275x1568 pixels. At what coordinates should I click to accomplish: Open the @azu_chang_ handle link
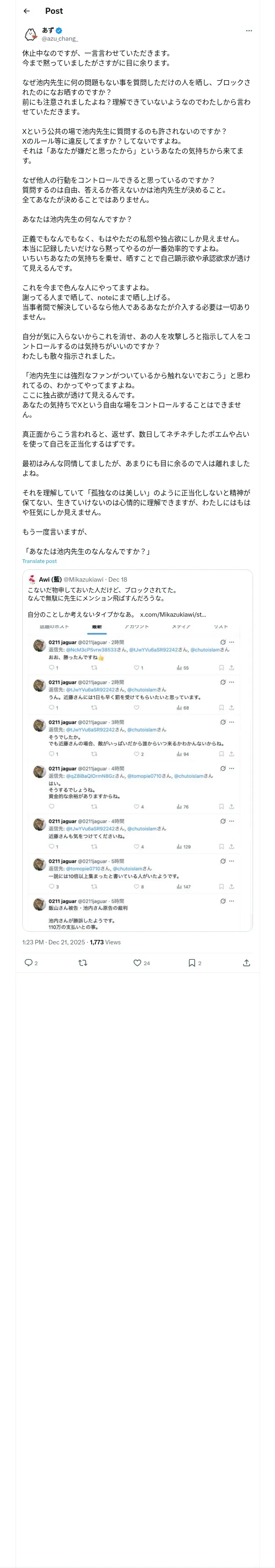tap(60, 38)
